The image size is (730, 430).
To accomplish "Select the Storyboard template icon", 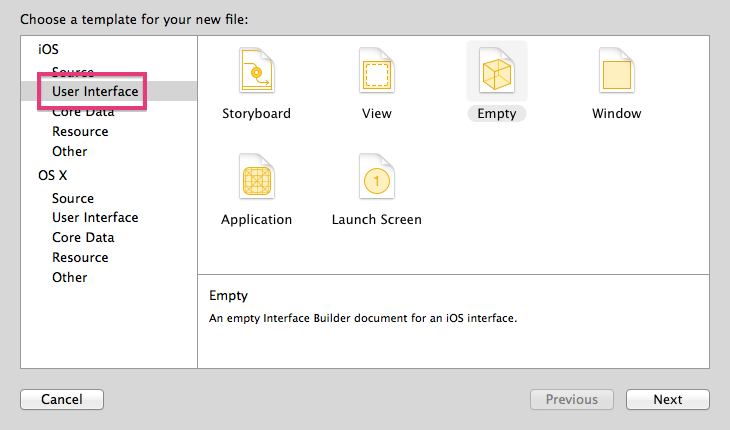I will [257, 70].
